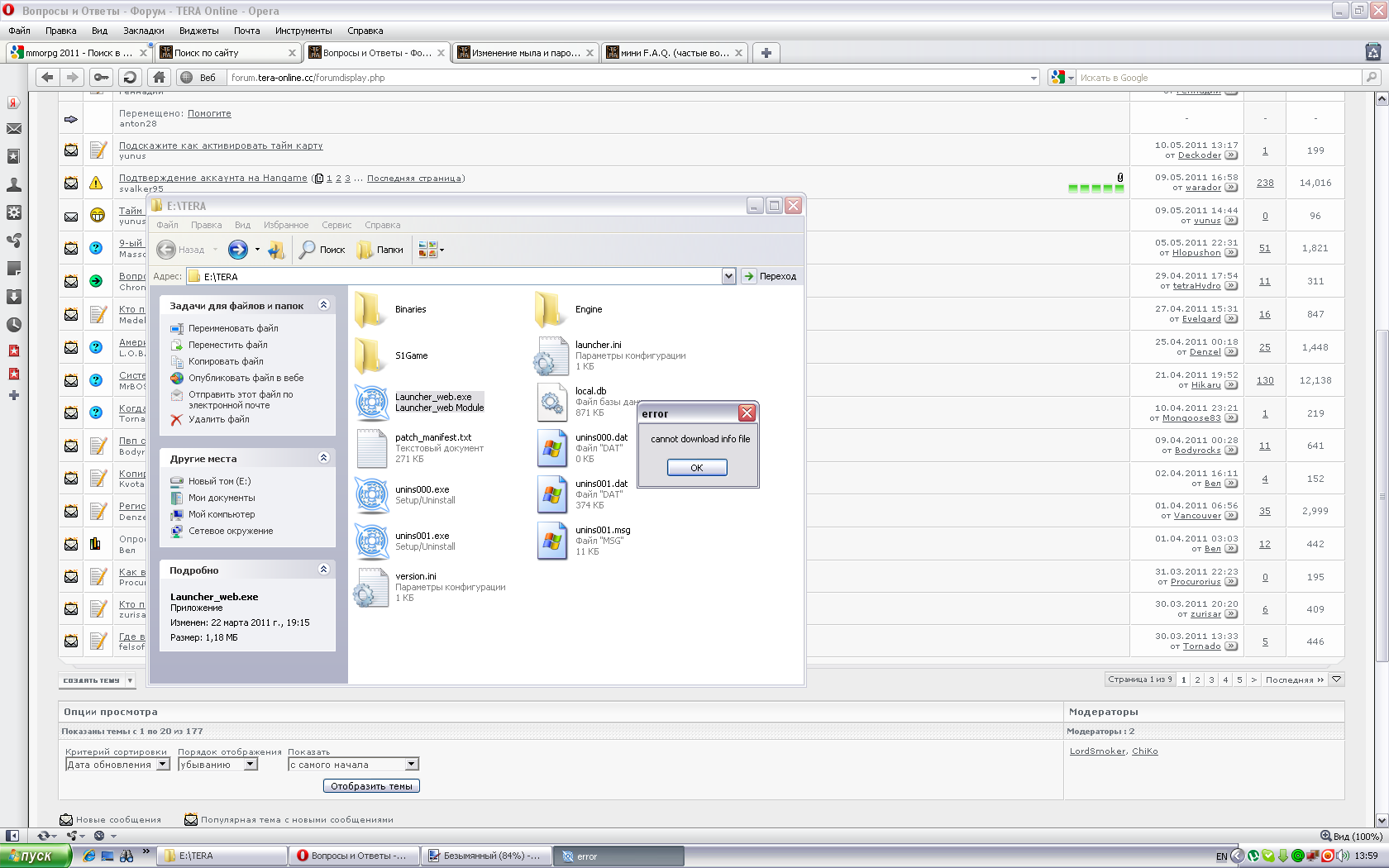Screen dimensions: 1389x868
Task: Open a new tab with plus icon
Action: point(766,53)
